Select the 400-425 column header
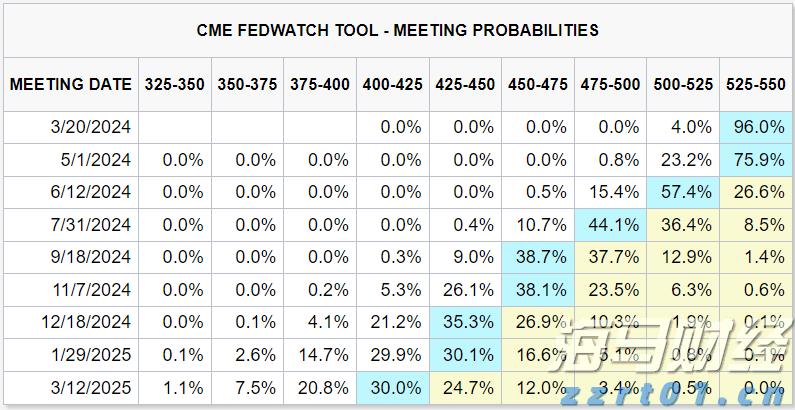This screenshot has width=795, height=410. click(x=392, y=85)
